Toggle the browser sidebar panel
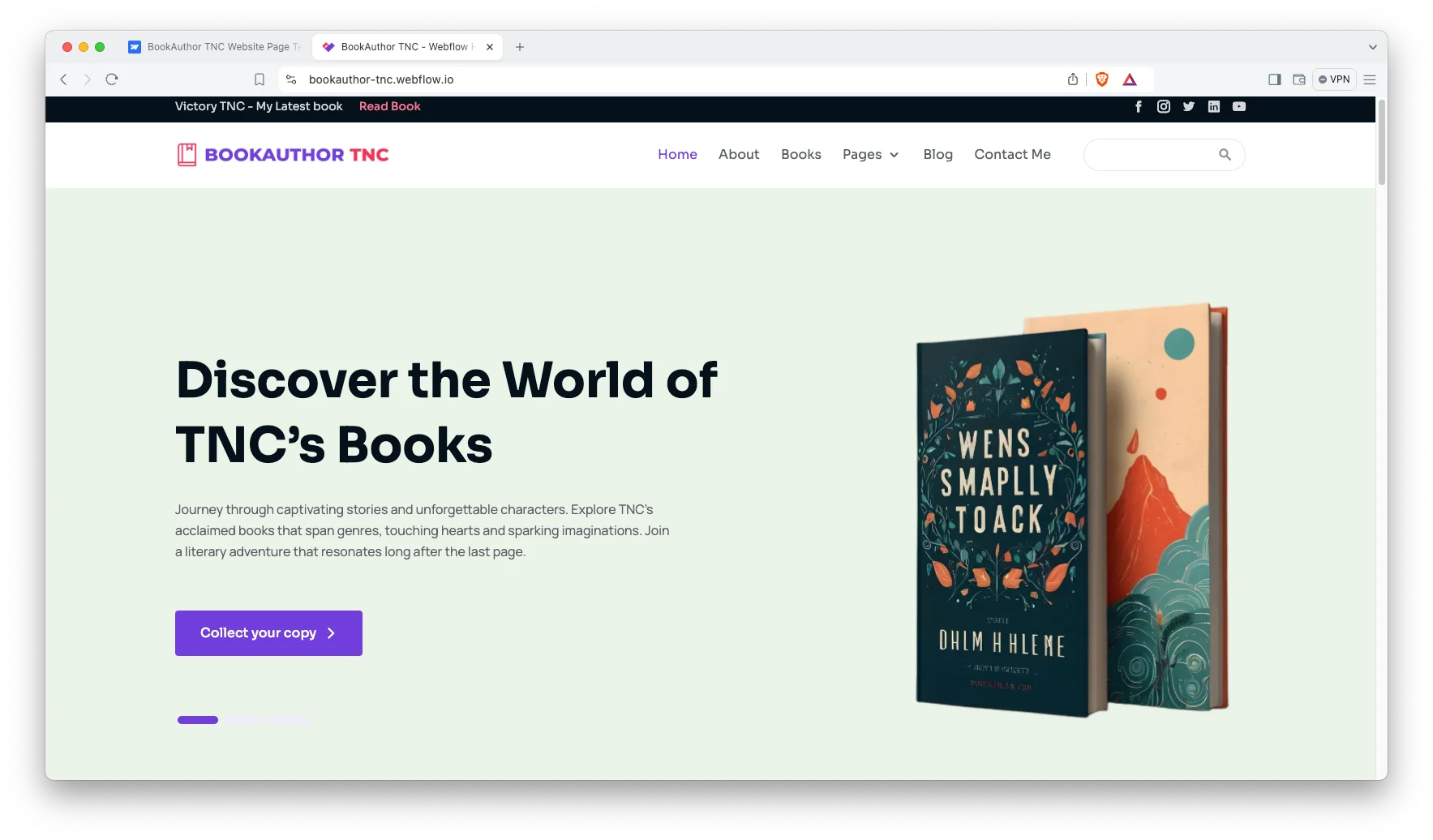This screenshot has height=840, width=1433. (x=1274, y=79)
